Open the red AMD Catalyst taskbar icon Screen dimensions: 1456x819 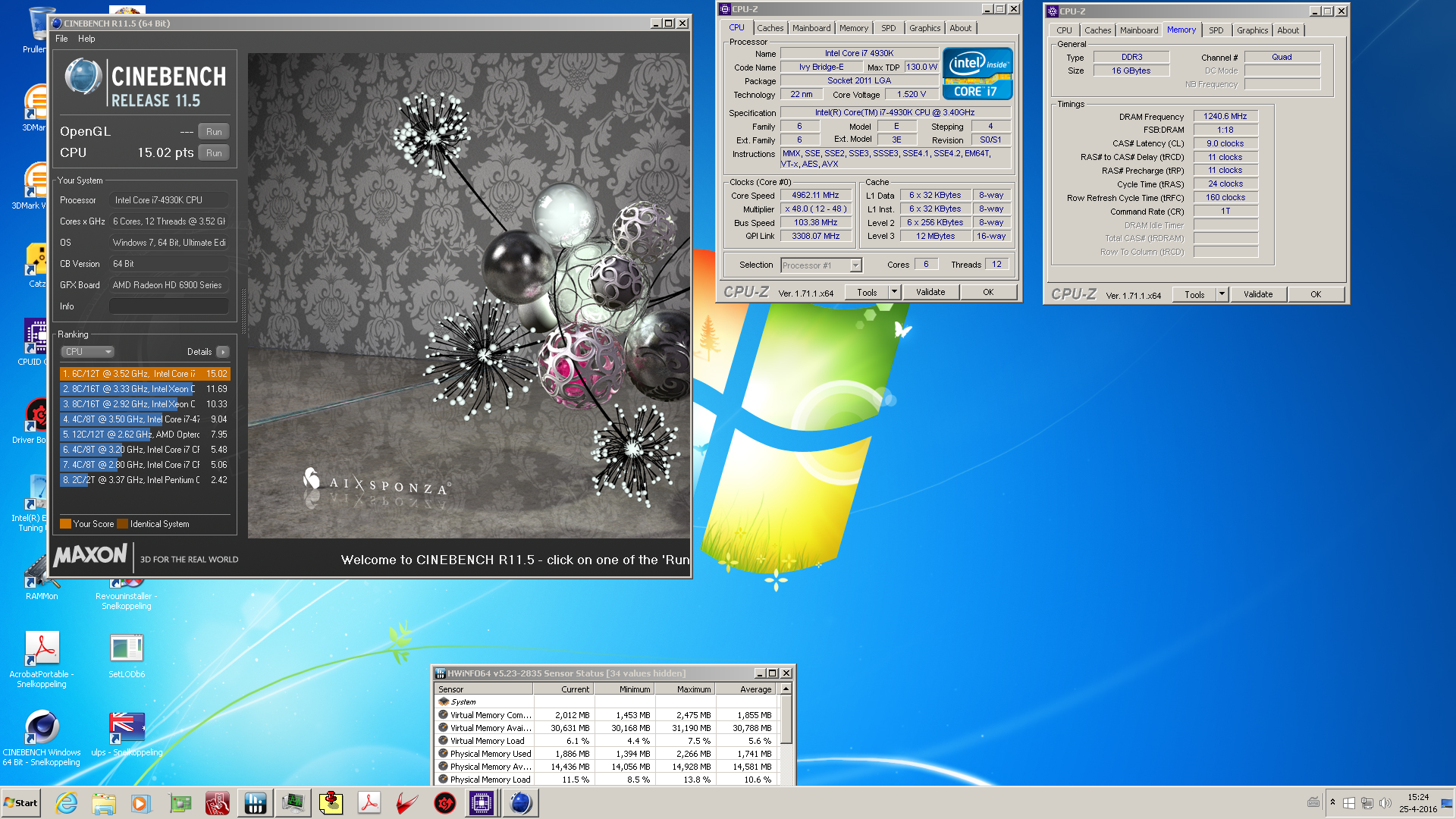[x=407, y=803]
